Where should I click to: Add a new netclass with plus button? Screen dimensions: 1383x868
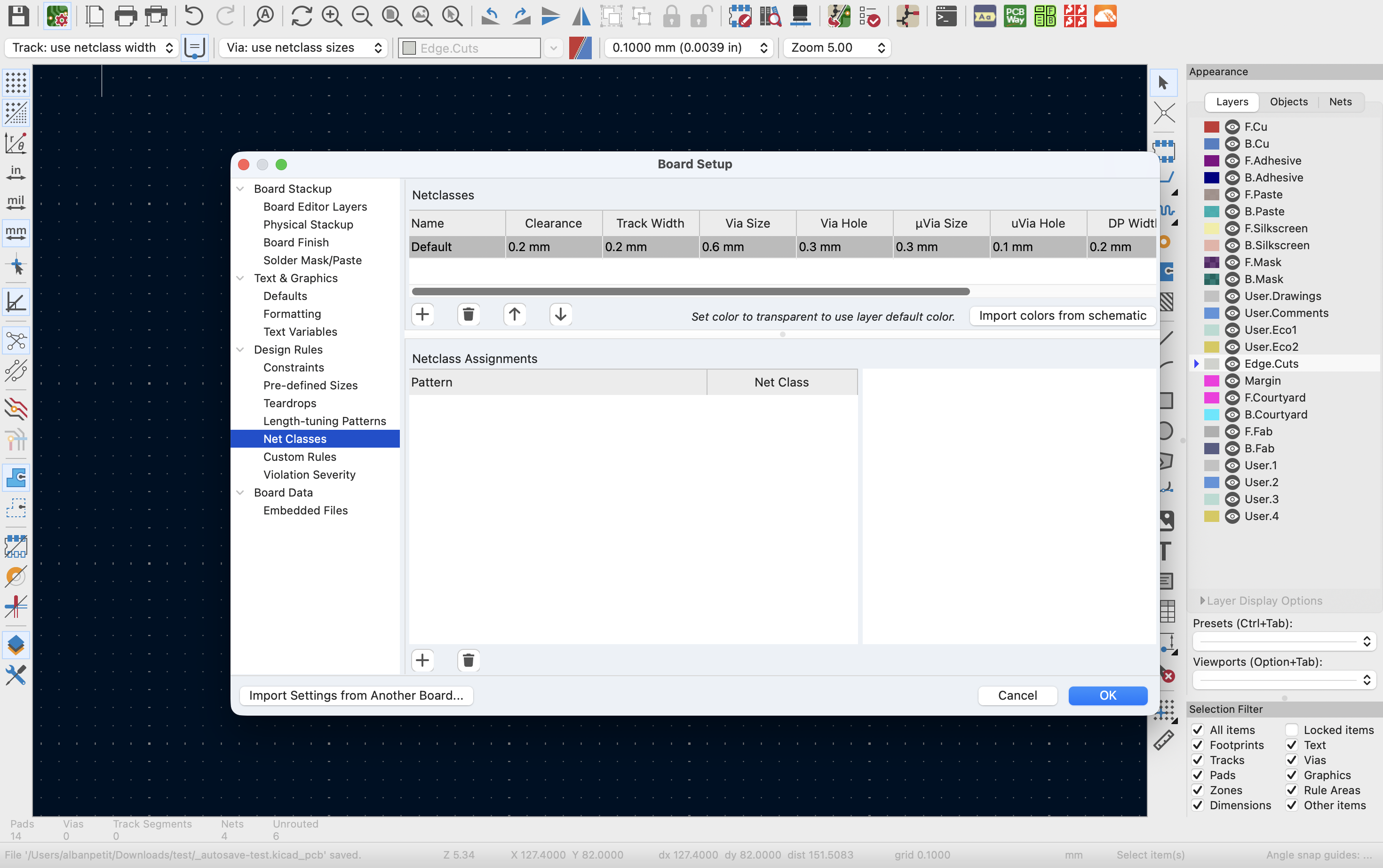click(422, 315)
